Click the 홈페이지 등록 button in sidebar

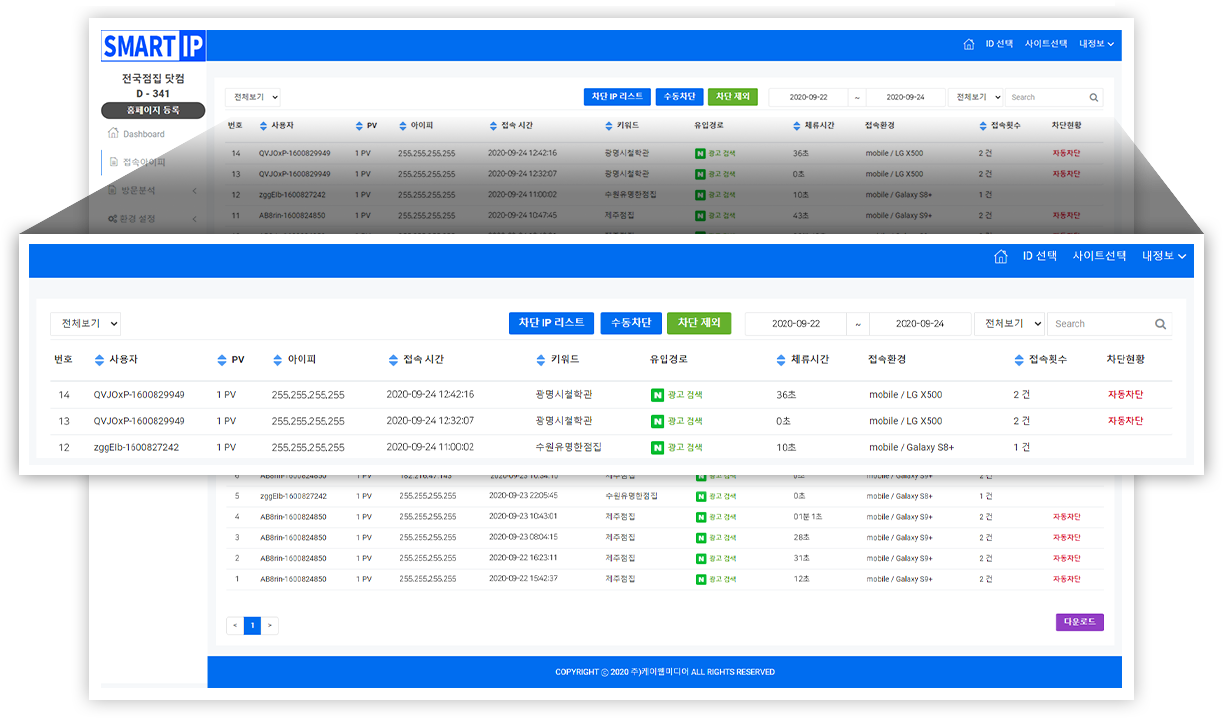153,111
